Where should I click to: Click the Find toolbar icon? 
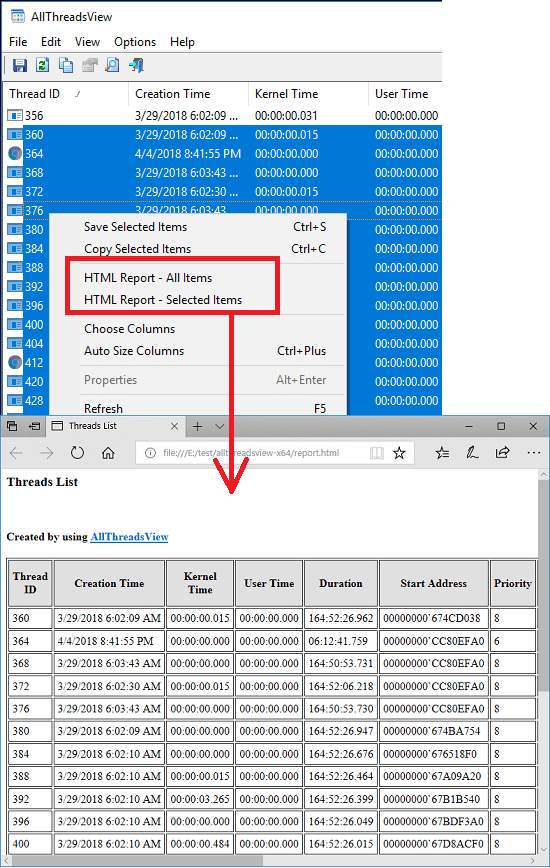pyautogui.click(x=112, y=65)
